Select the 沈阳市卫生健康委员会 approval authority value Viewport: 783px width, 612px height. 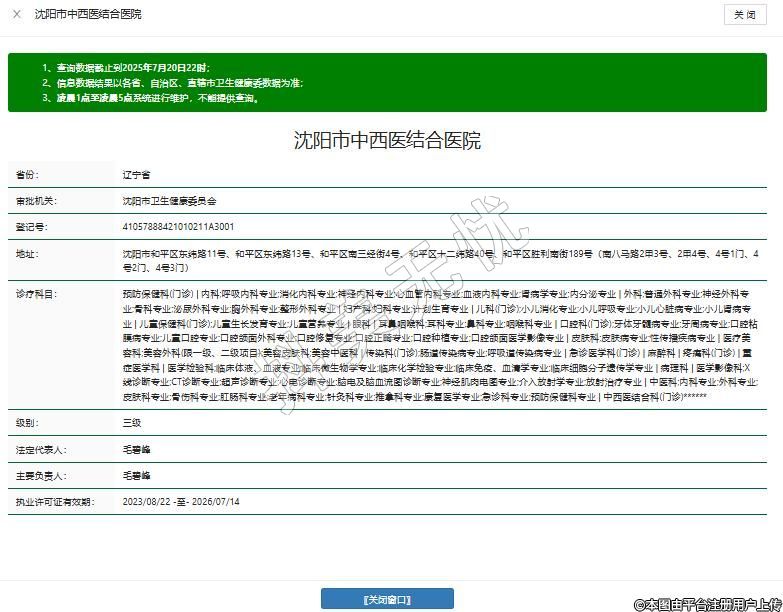click(169, 201)
